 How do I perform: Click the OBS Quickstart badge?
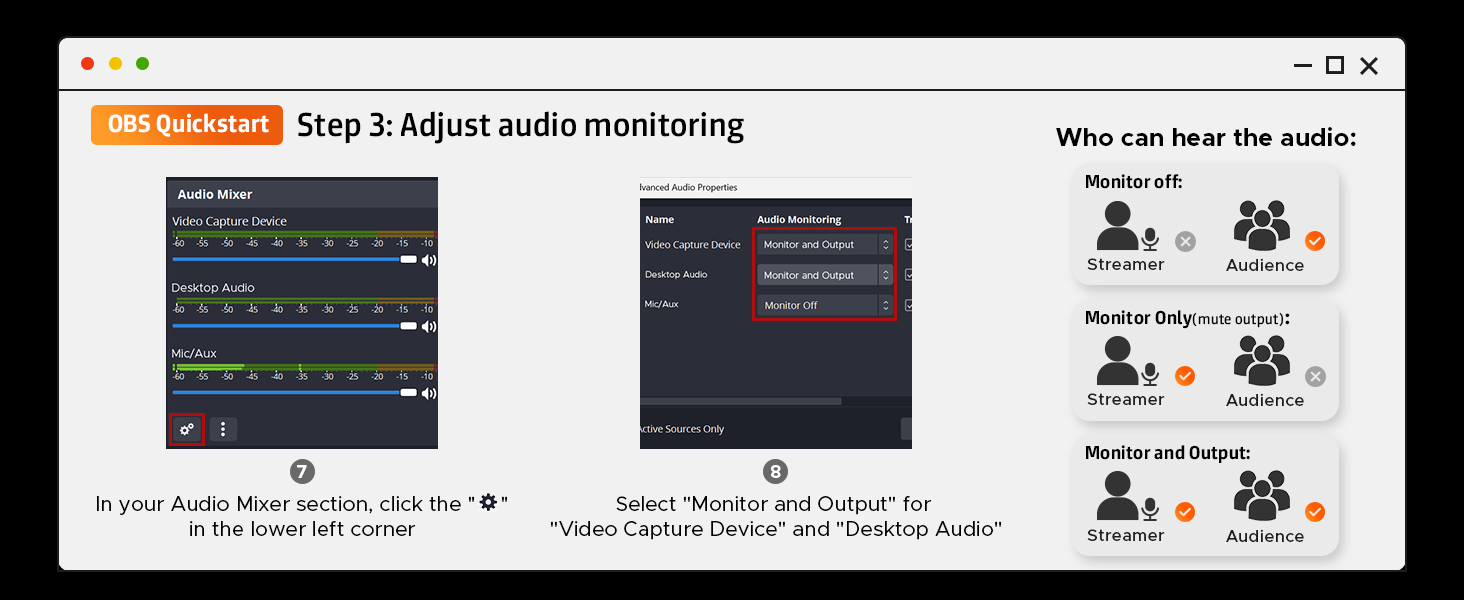pos(186,124)
